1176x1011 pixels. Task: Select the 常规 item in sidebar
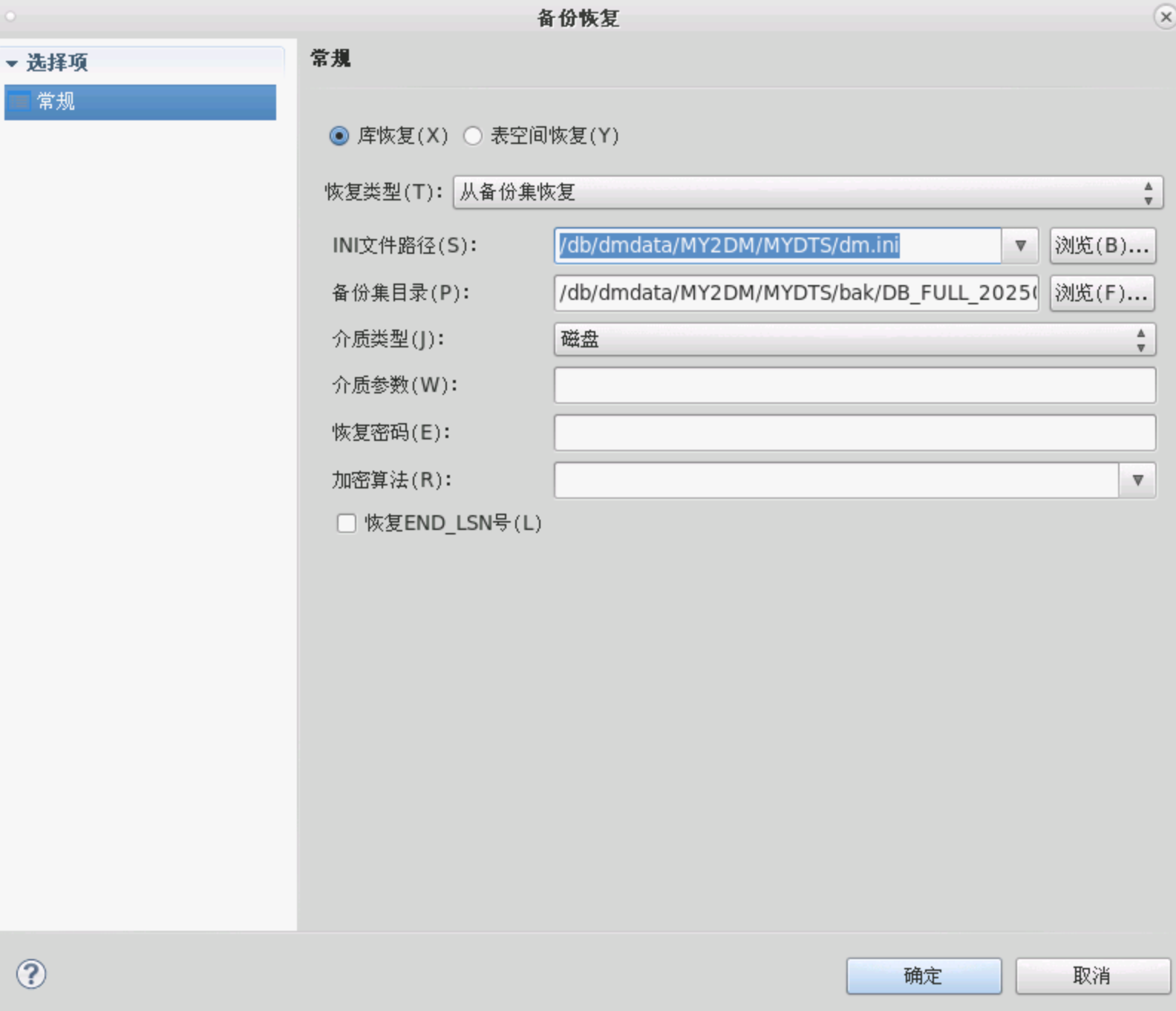pos(140,102)
